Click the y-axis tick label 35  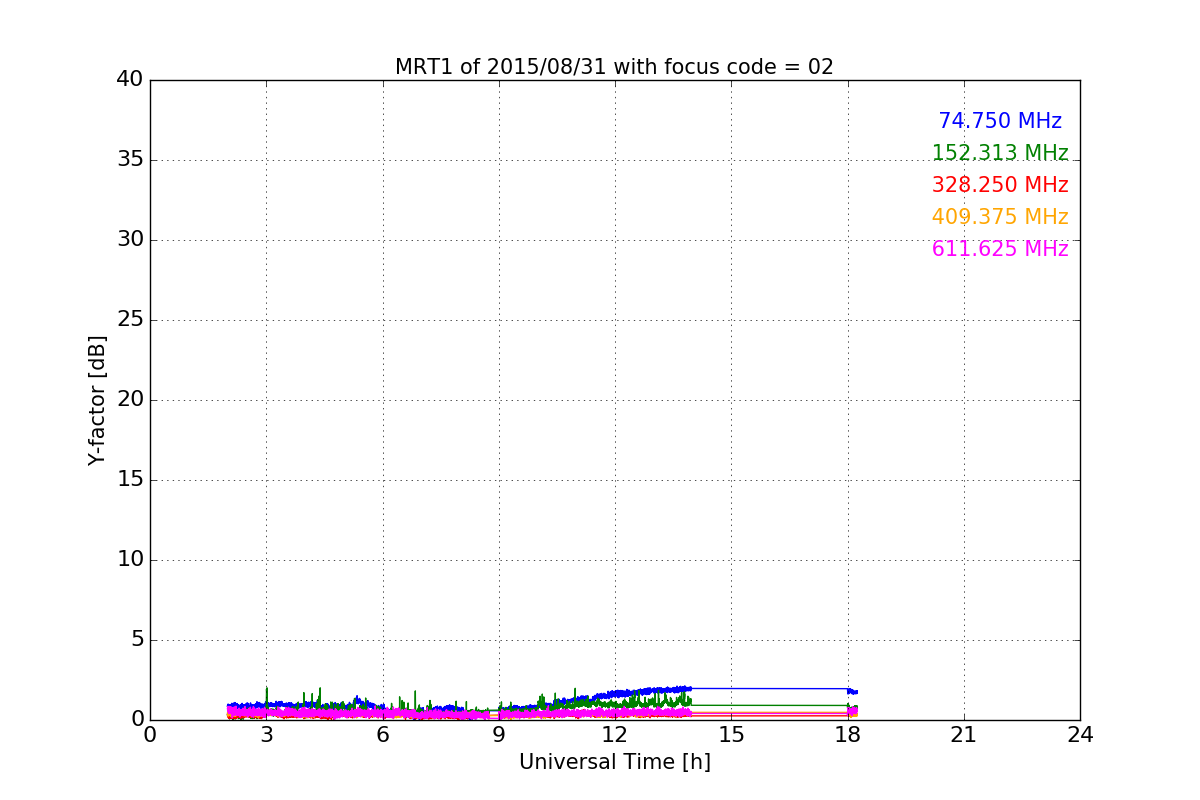(130, 160)
